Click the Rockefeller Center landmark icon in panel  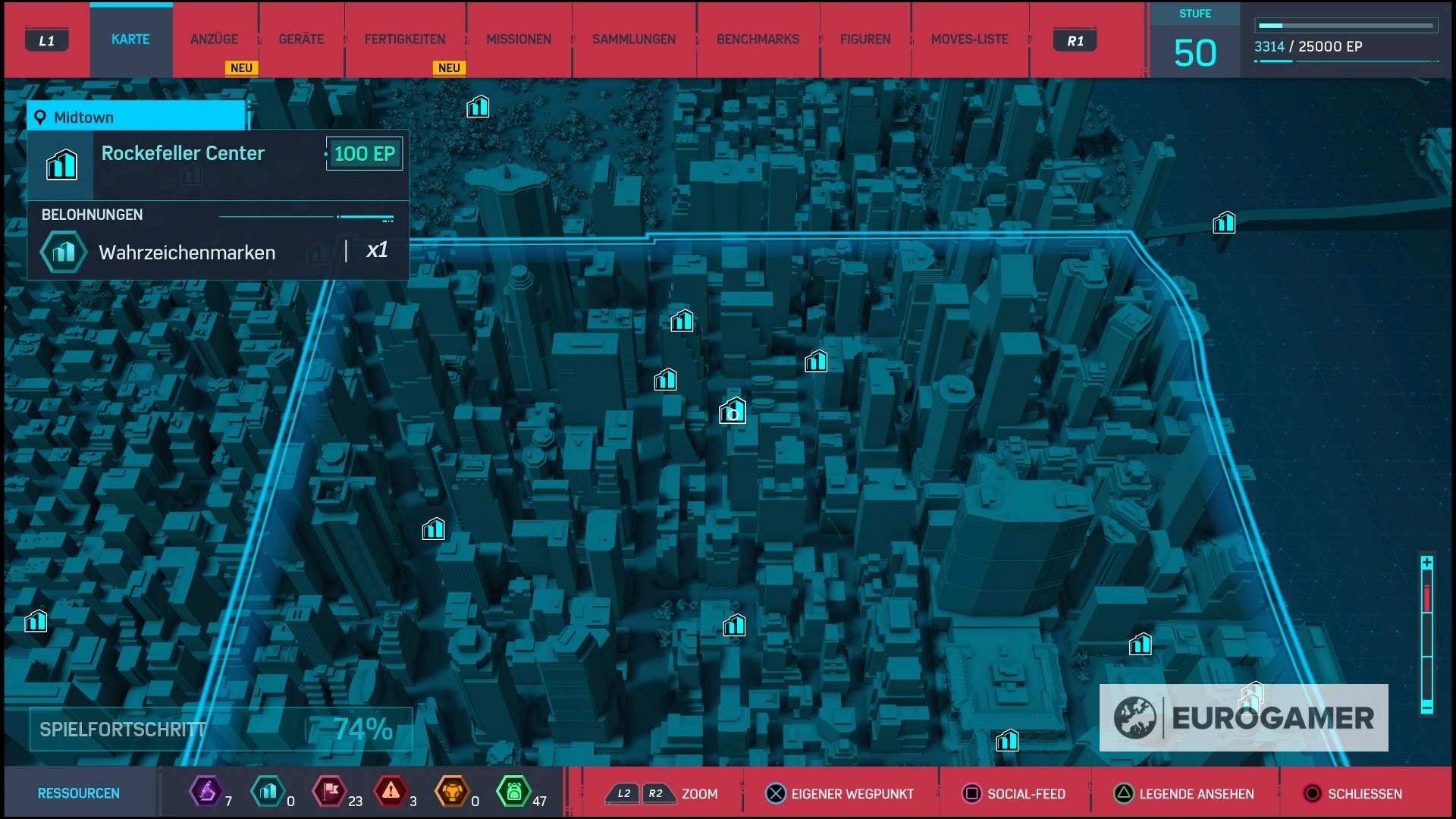pos(61,165)
